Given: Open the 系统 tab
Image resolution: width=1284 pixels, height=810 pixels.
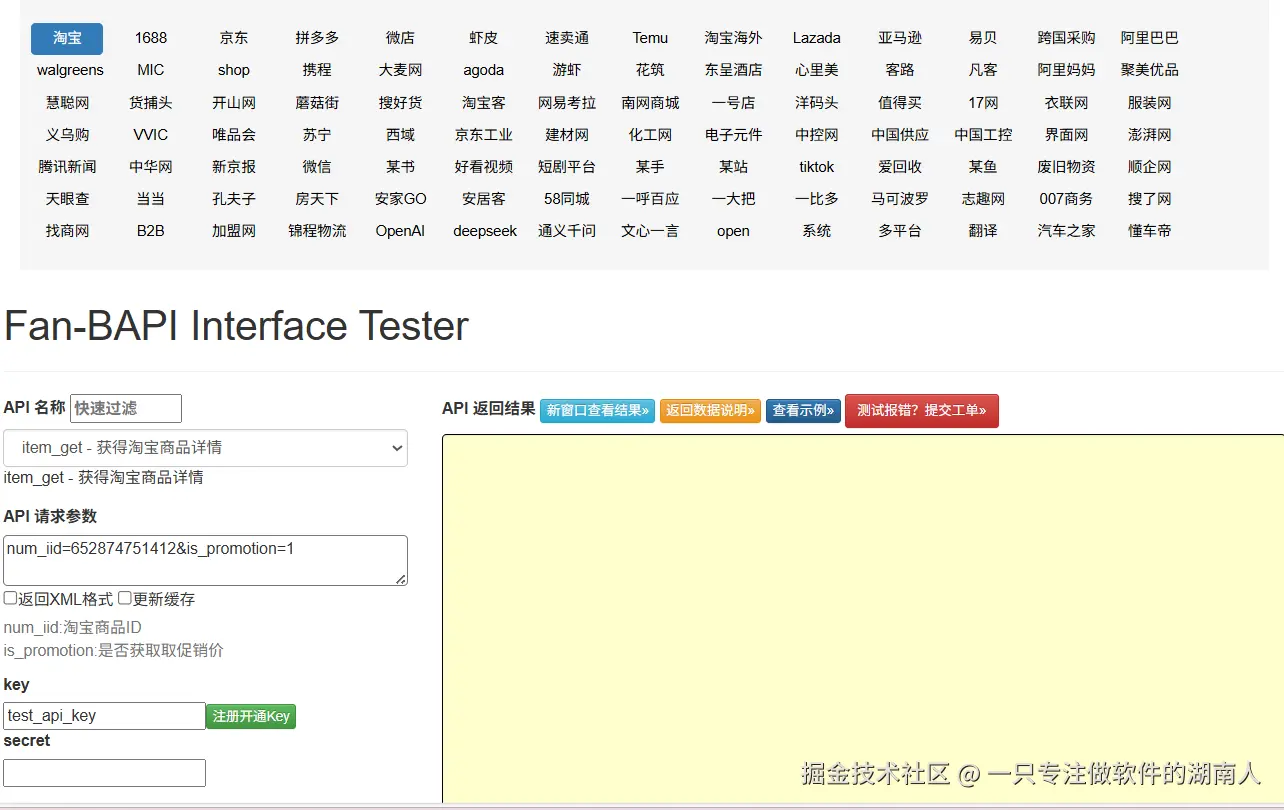Looking at the screenshot, I should (x=817, y=230).
